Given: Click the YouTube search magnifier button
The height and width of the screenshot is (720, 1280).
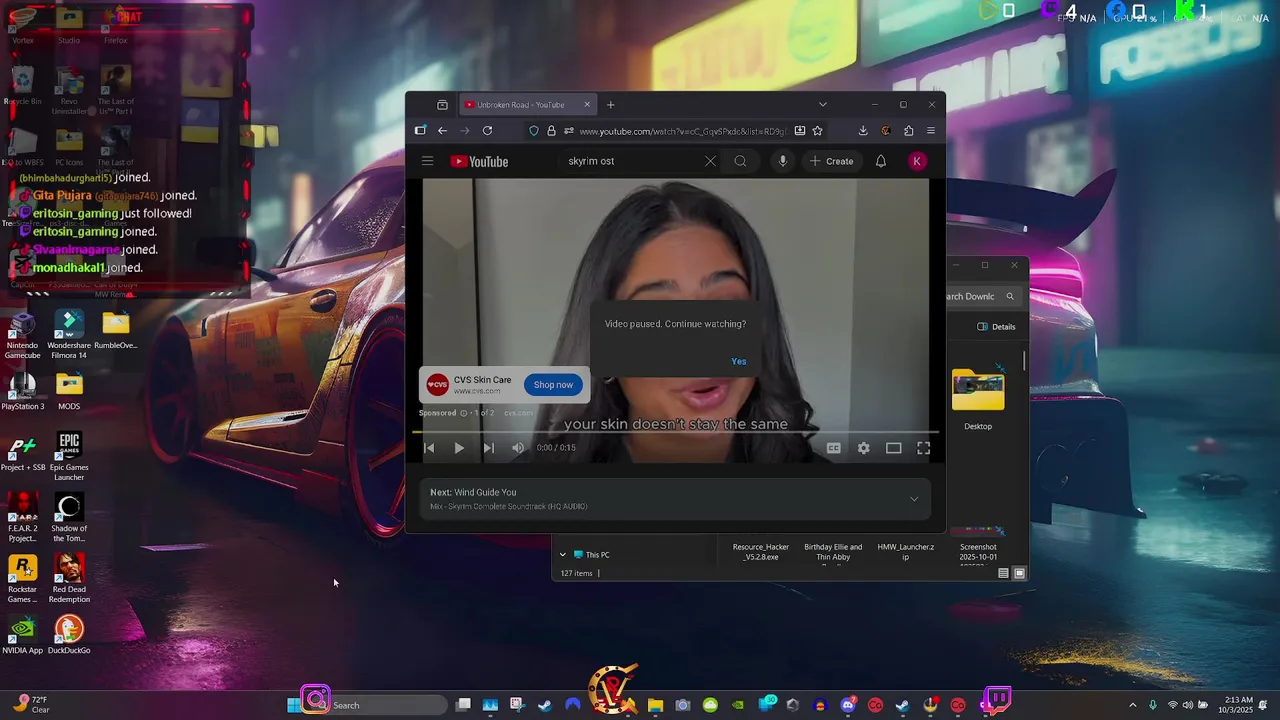Looking at the screenshot, I should point(740,161).
